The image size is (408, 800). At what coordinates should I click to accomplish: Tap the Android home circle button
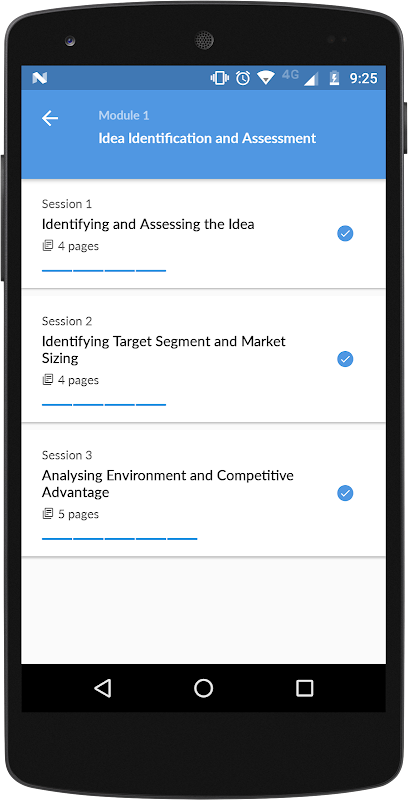pos(203,688)
